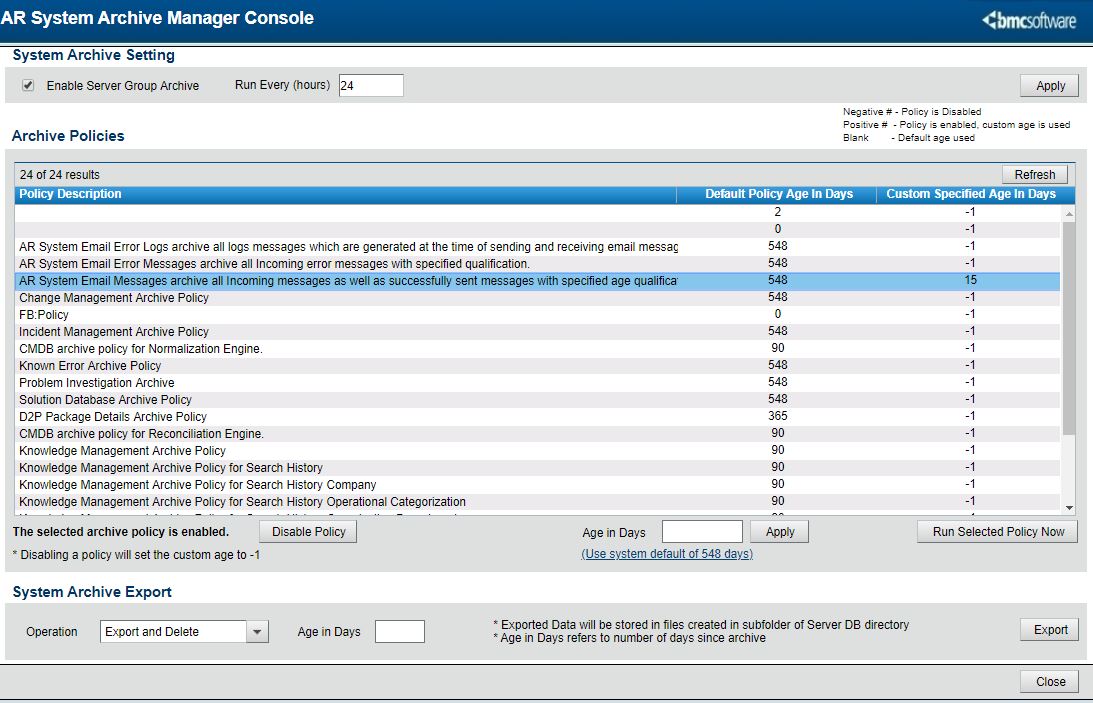Click the Export button
Viewport: 1093px width, 703px height.
click(x=1050, y=630)
